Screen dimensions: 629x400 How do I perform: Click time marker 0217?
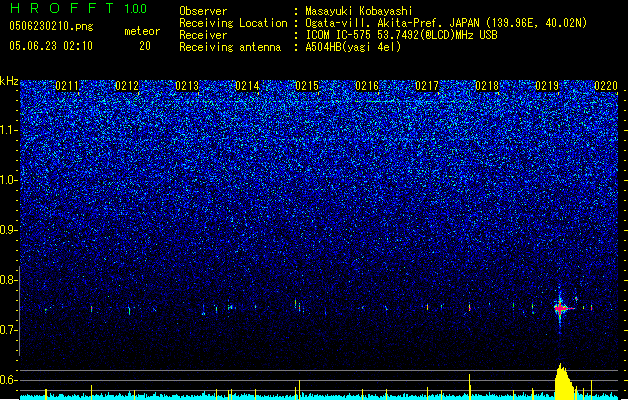[x=427, y=86]
